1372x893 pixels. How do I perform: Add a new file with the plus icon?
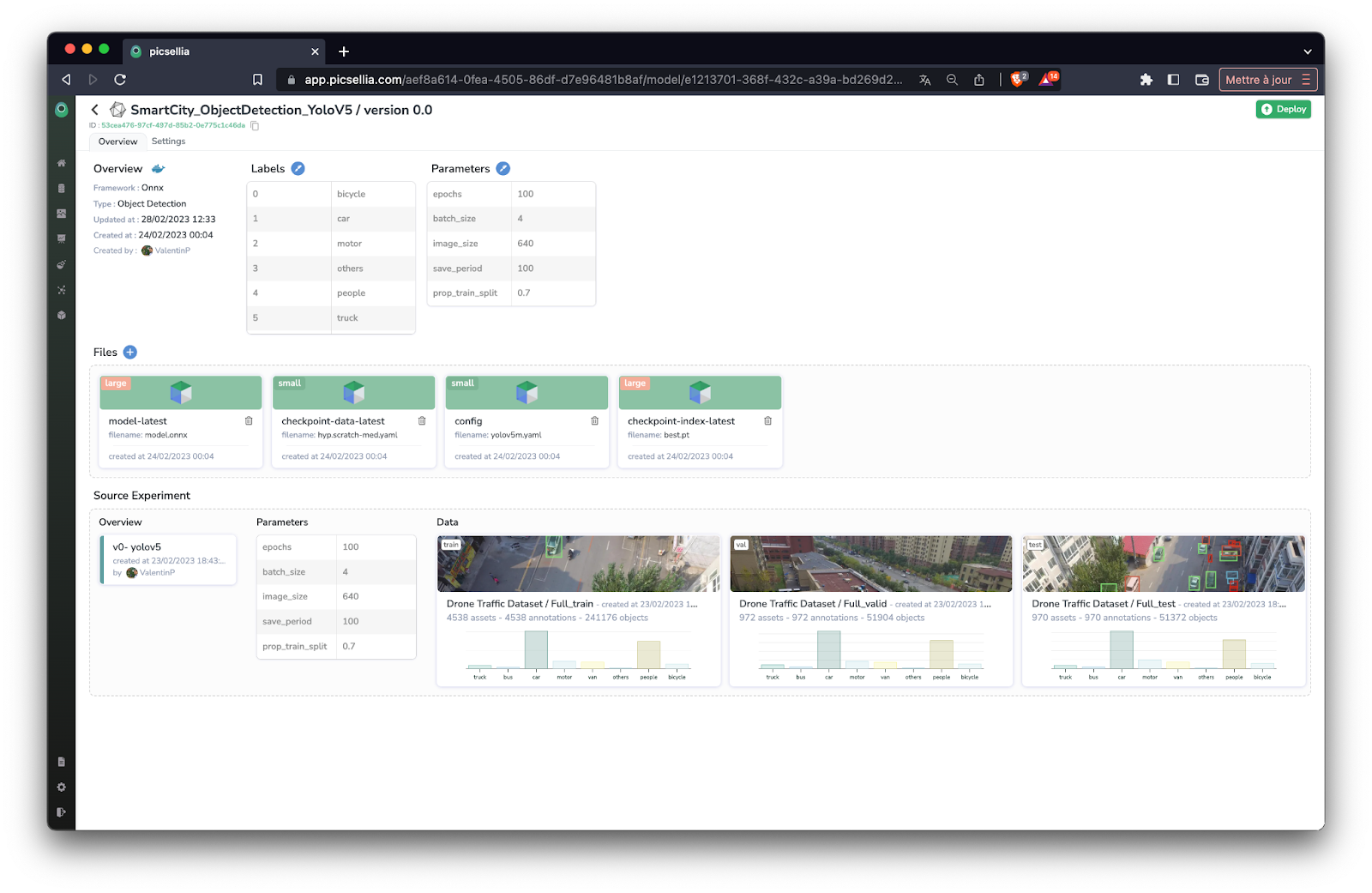(x=130, y=352)
